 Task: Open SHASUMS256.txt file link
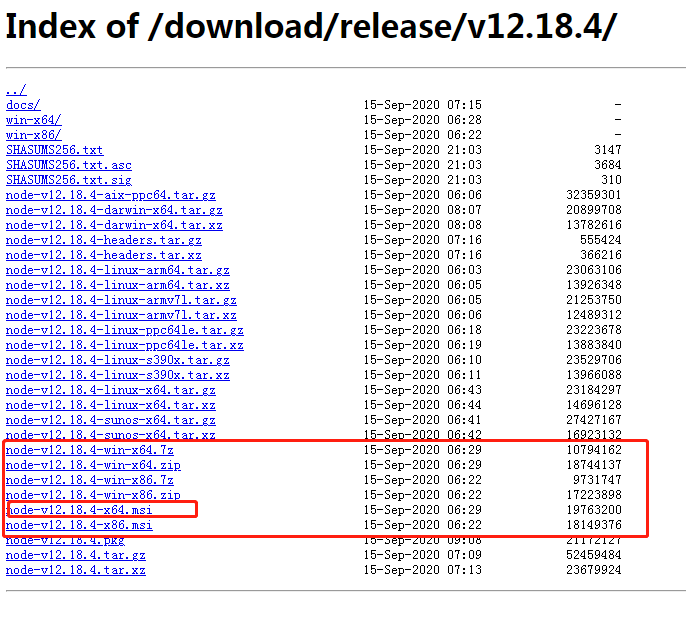click(54, 150)
